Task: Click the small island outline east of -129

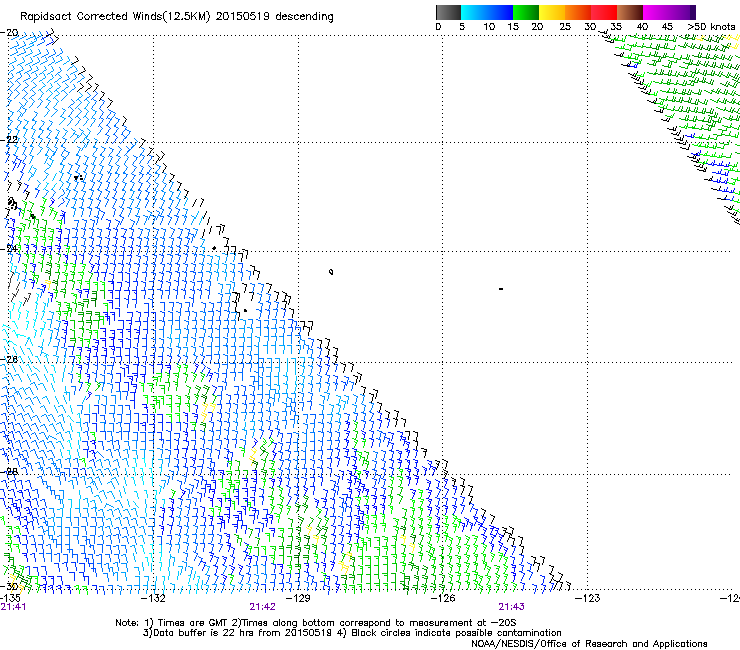Action: pyautogui.click(x=331, y=272)
